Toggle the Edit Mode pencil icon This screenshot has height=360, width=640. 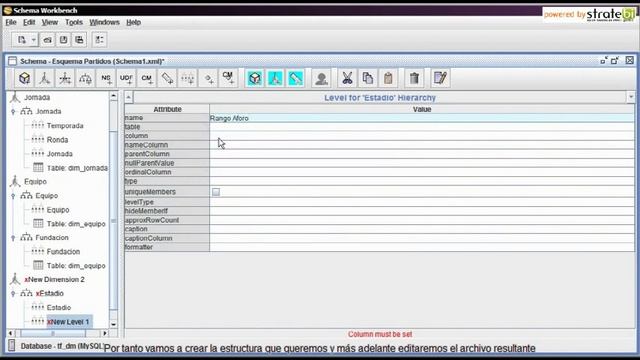tap(440, 78)
